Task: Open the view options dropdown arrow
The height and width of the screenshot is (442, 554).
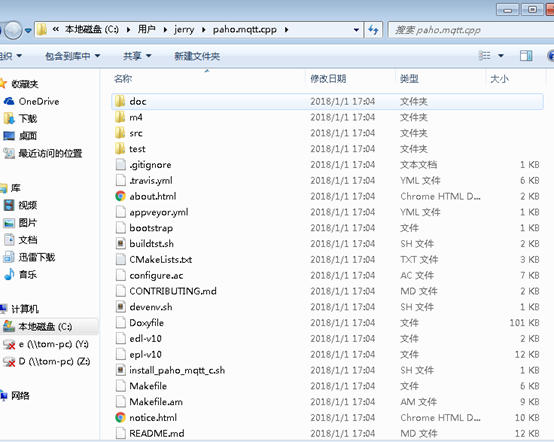Action: click(501, 55)
